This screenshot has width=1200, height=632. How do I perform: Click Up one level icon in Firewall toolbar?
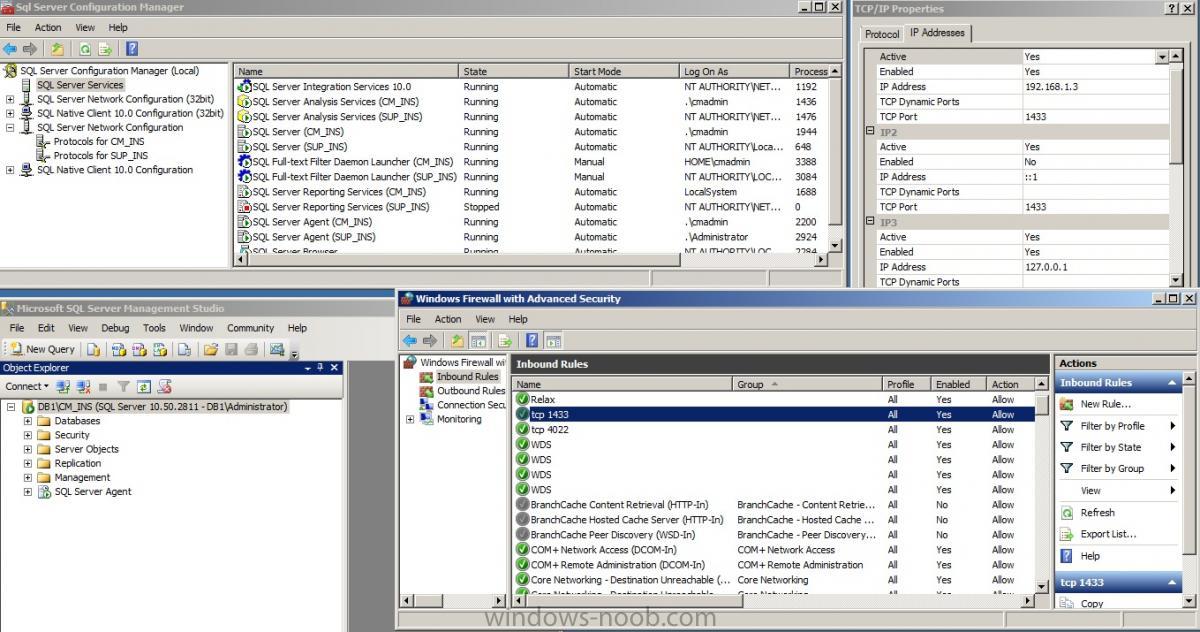(x=457, y=340)
